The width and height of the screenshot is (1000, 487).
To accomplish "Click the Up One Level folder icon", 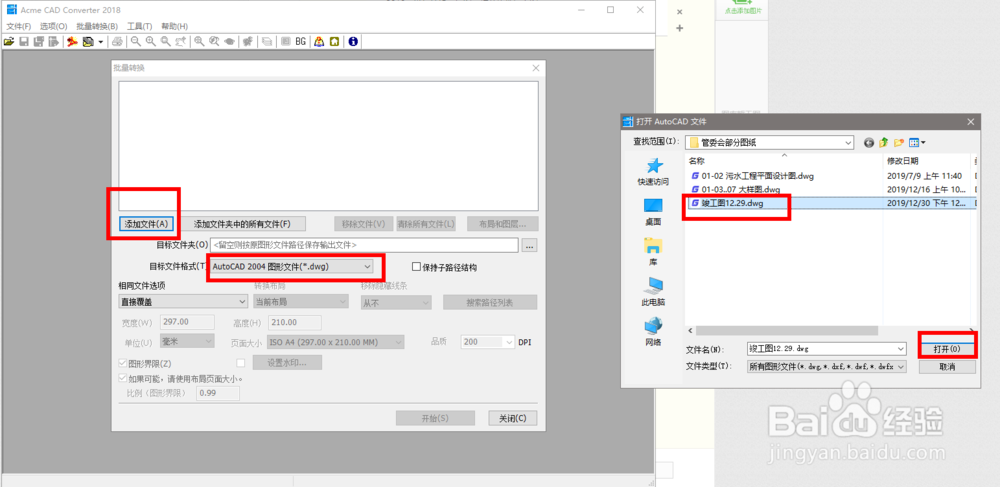I will (x=884, y=143).
